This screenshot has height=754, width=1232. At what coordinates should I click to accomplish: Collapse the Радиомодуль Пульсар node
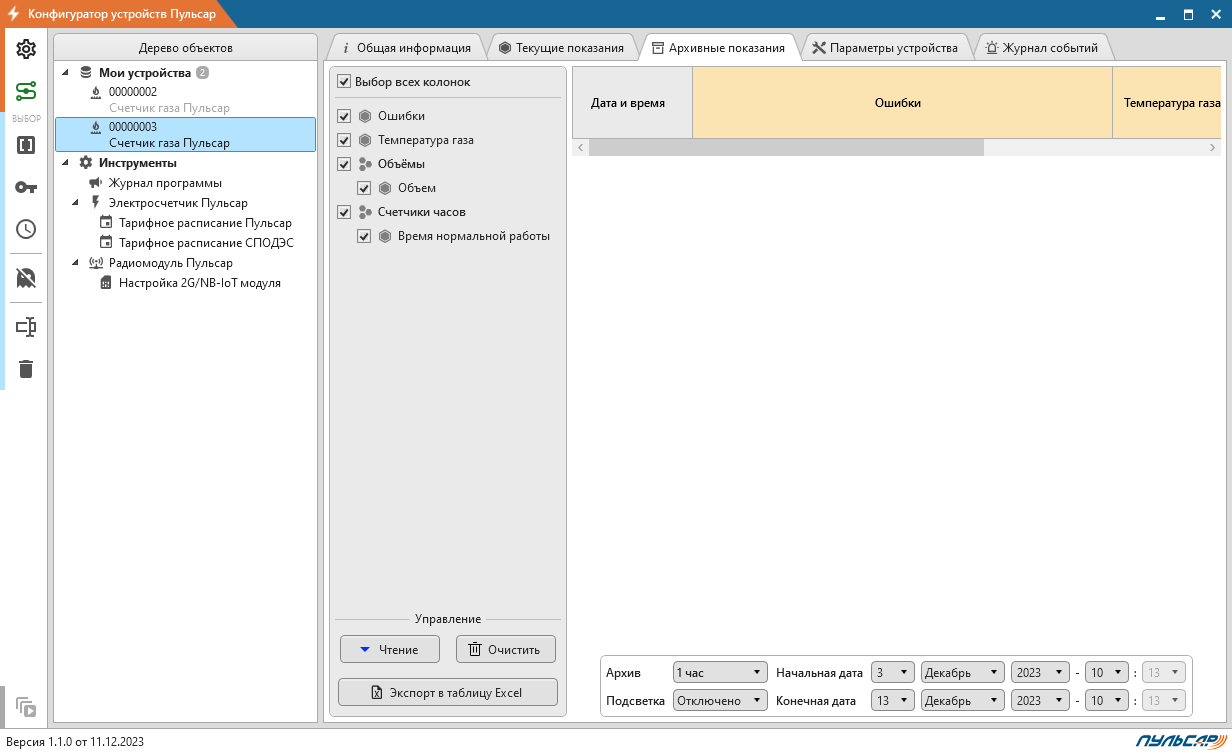[76, 263]
